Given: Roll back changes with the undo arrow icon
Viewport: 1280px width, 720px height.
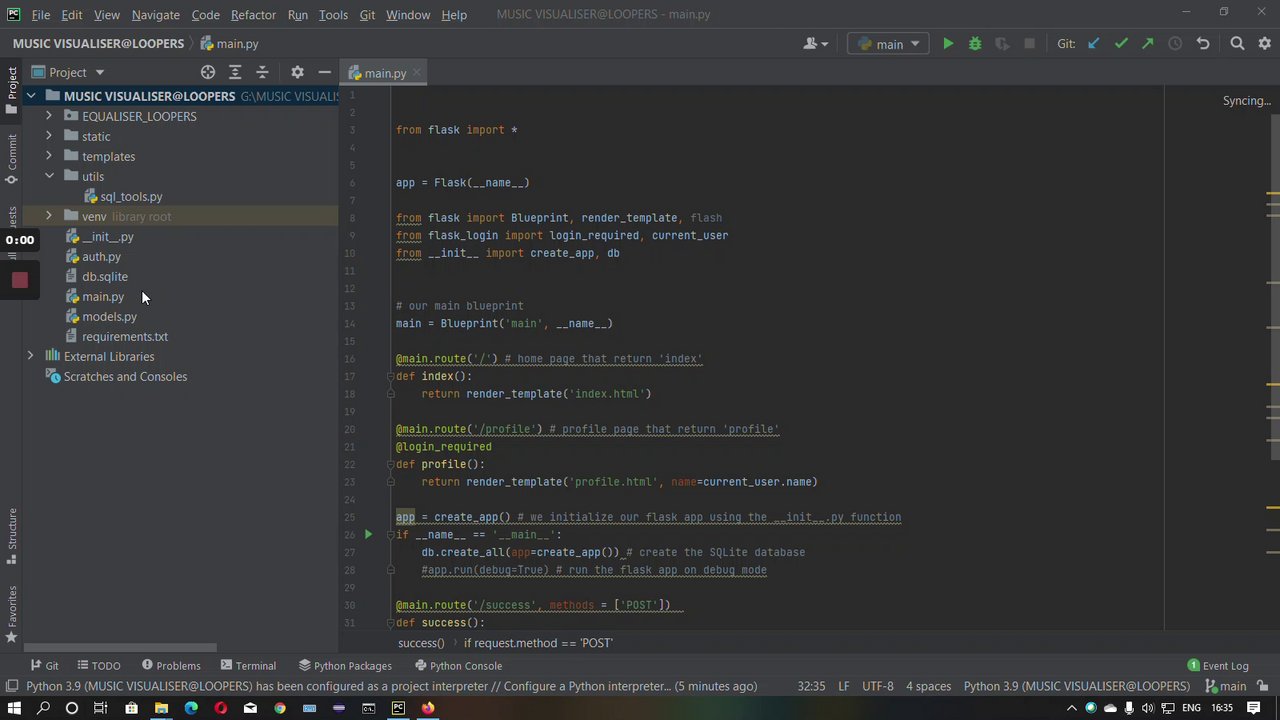Looking at the screenshot, I should (x=1203, y=44).
